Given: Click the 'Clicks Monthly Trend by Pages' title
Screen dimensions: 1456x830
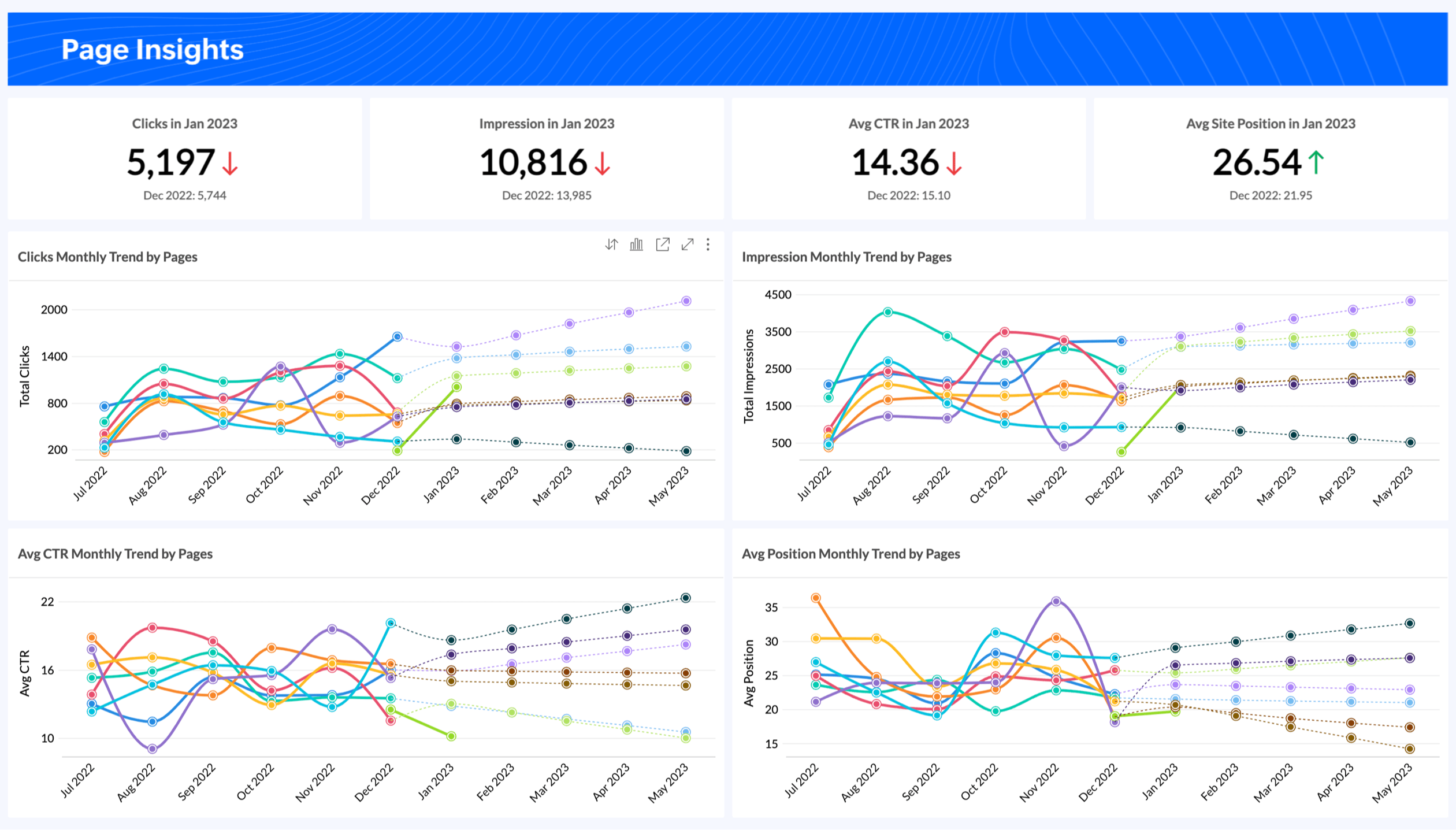Looking at the screenshot, I should pyautogui.click(x=107, y=257).
